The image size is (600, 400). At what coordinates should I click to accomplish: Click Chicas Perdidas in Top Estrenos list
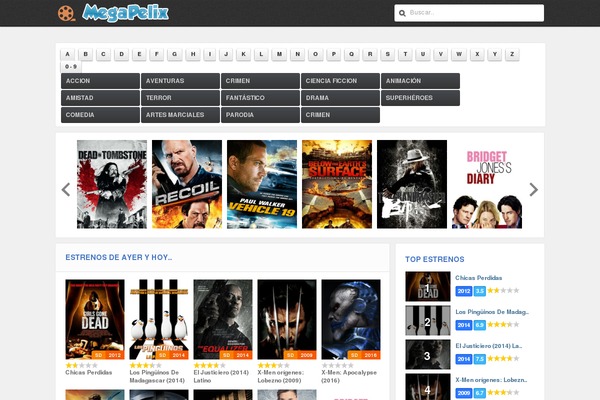(478, 278)
